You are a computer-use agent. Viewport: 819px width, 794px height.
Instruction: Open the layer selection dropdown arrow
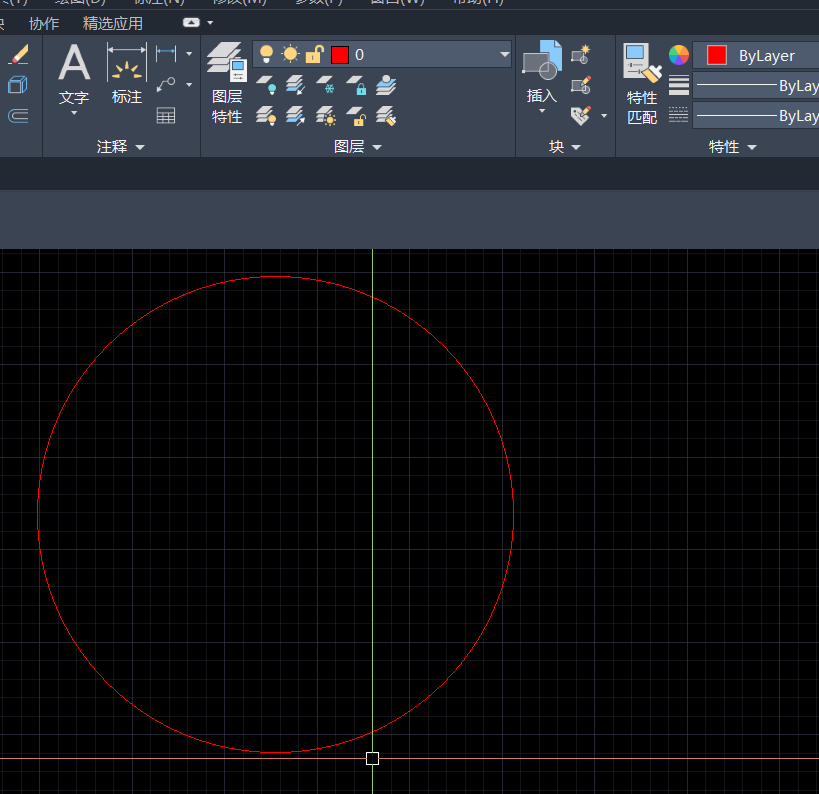click(504, 55)
